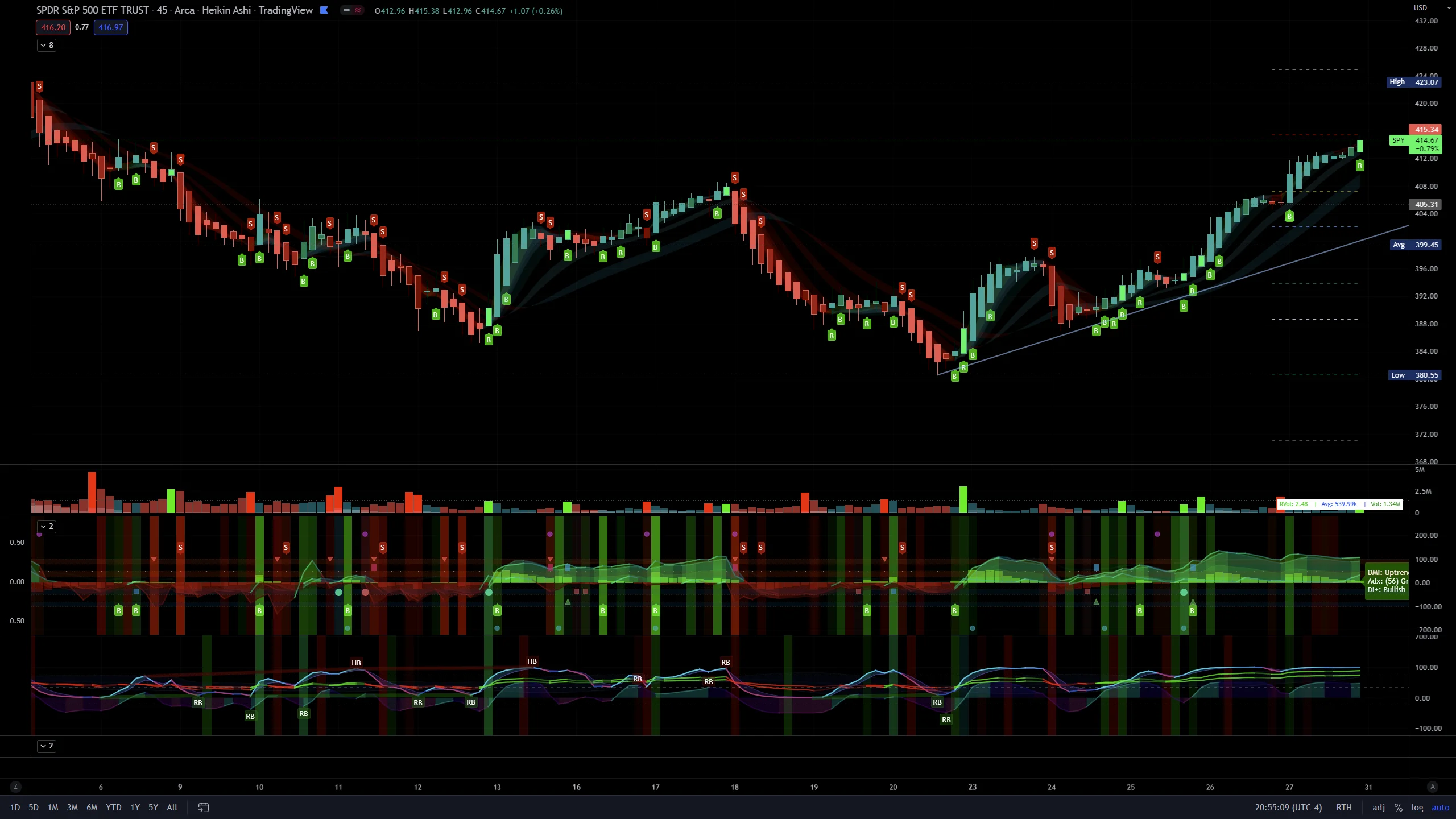Click the 20:55:09 (UTC-4) timezone clock
This screenshot has width=1456, height=819.
coord(1288,808)
